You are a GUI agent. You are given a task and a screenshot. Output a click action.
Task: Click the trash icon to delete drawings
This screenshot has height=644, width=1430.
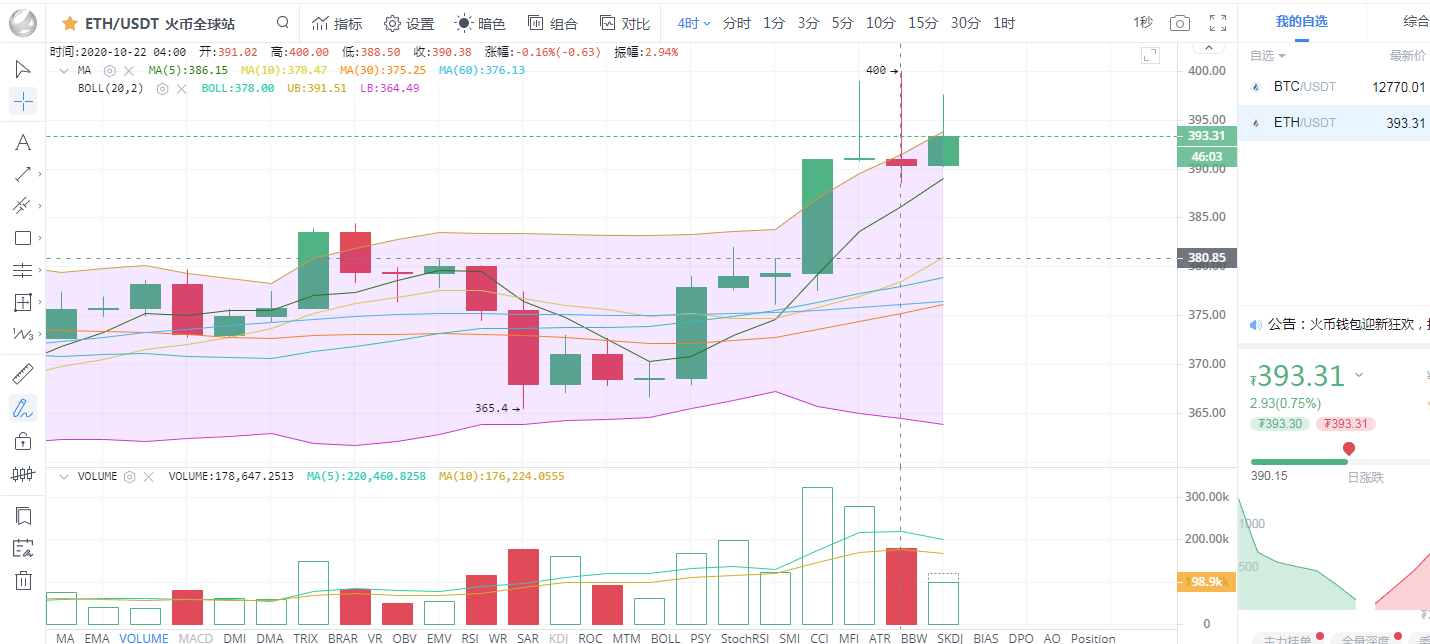22,580
